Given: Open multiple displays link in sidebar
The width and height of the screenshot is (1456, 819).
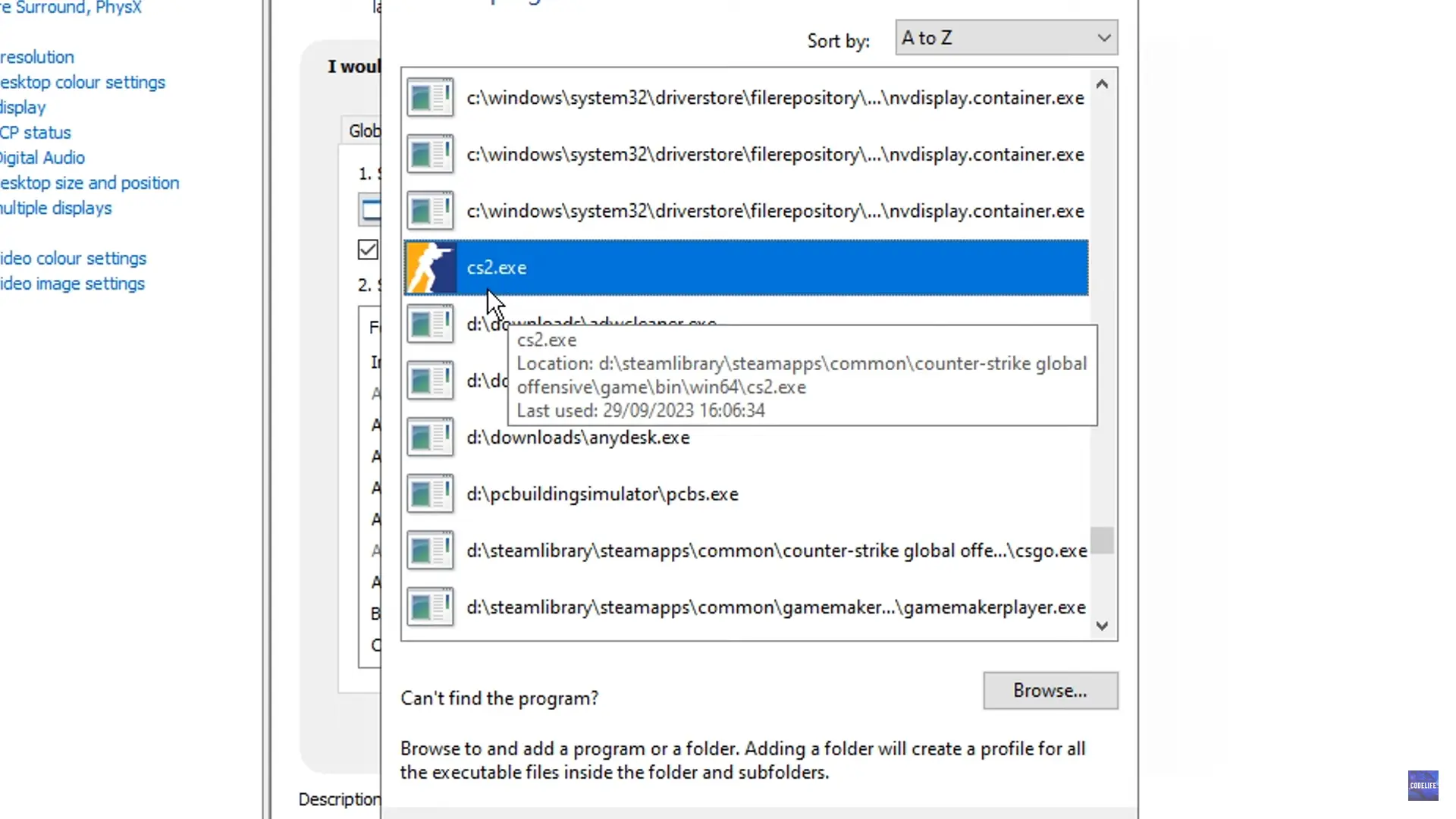Looking at the screenshot, I should point(56,208).
